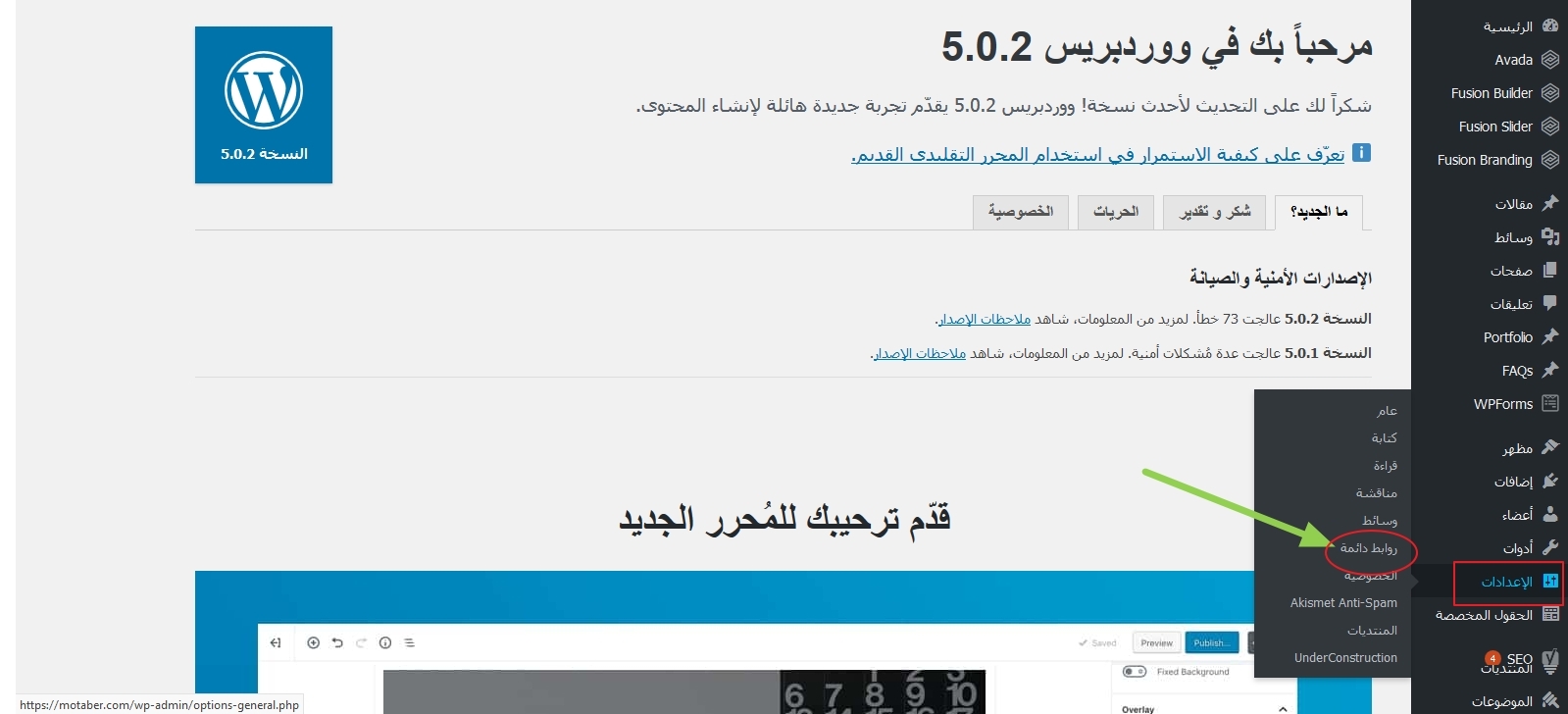Click the exit editor icon in editor preview
This screenshot has height=714, width=1568.
pyautogui.click(x=276, y=642)
